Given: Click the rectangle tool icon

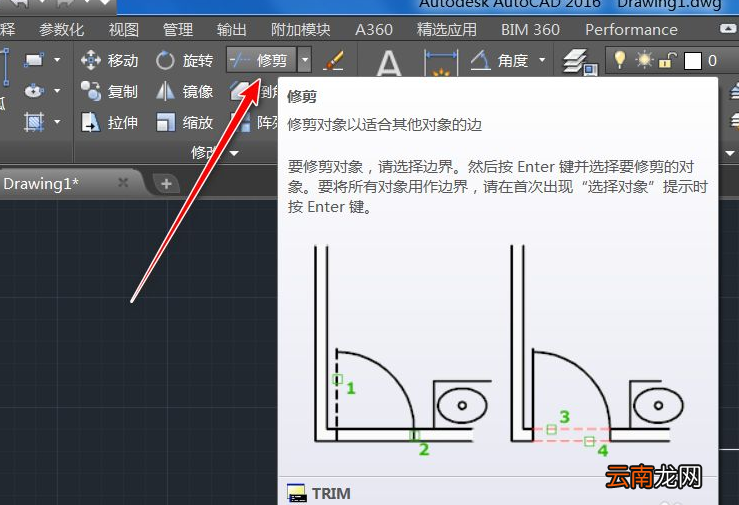Looking at the screenshot, I should coord(34,60).
